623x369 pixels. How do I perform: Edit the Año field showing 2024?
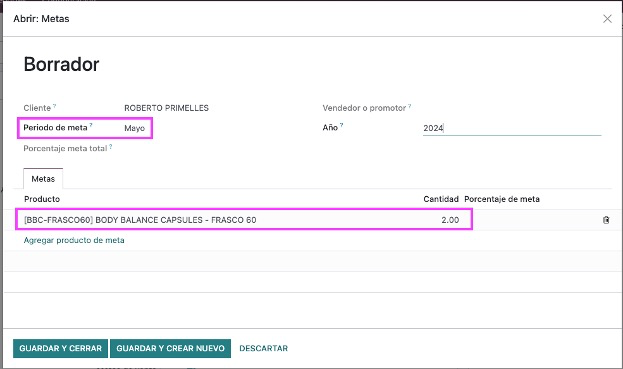coord(512,128)
